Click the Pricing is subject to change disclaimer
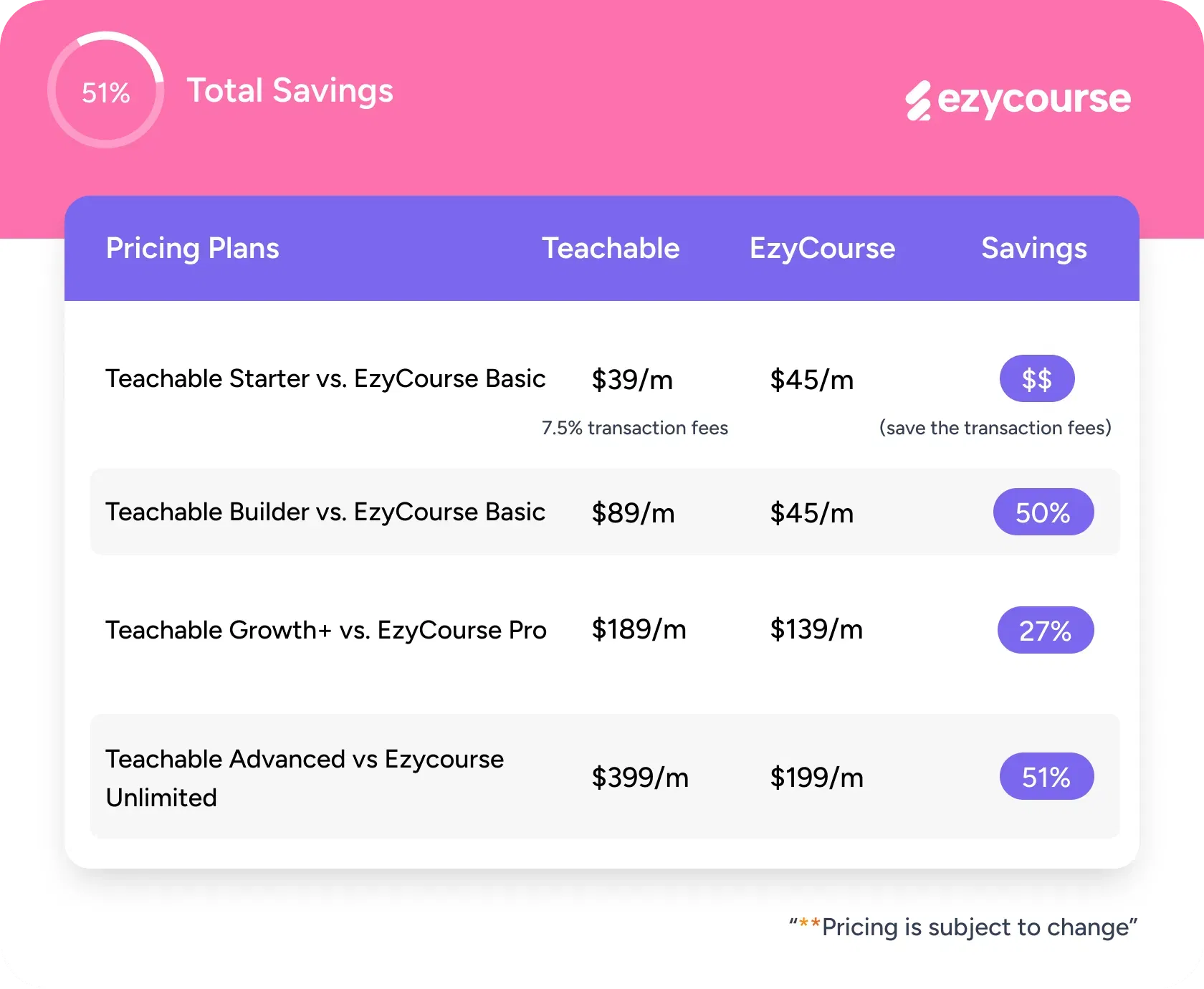The image size is (1204, 989). click(963, 927)
